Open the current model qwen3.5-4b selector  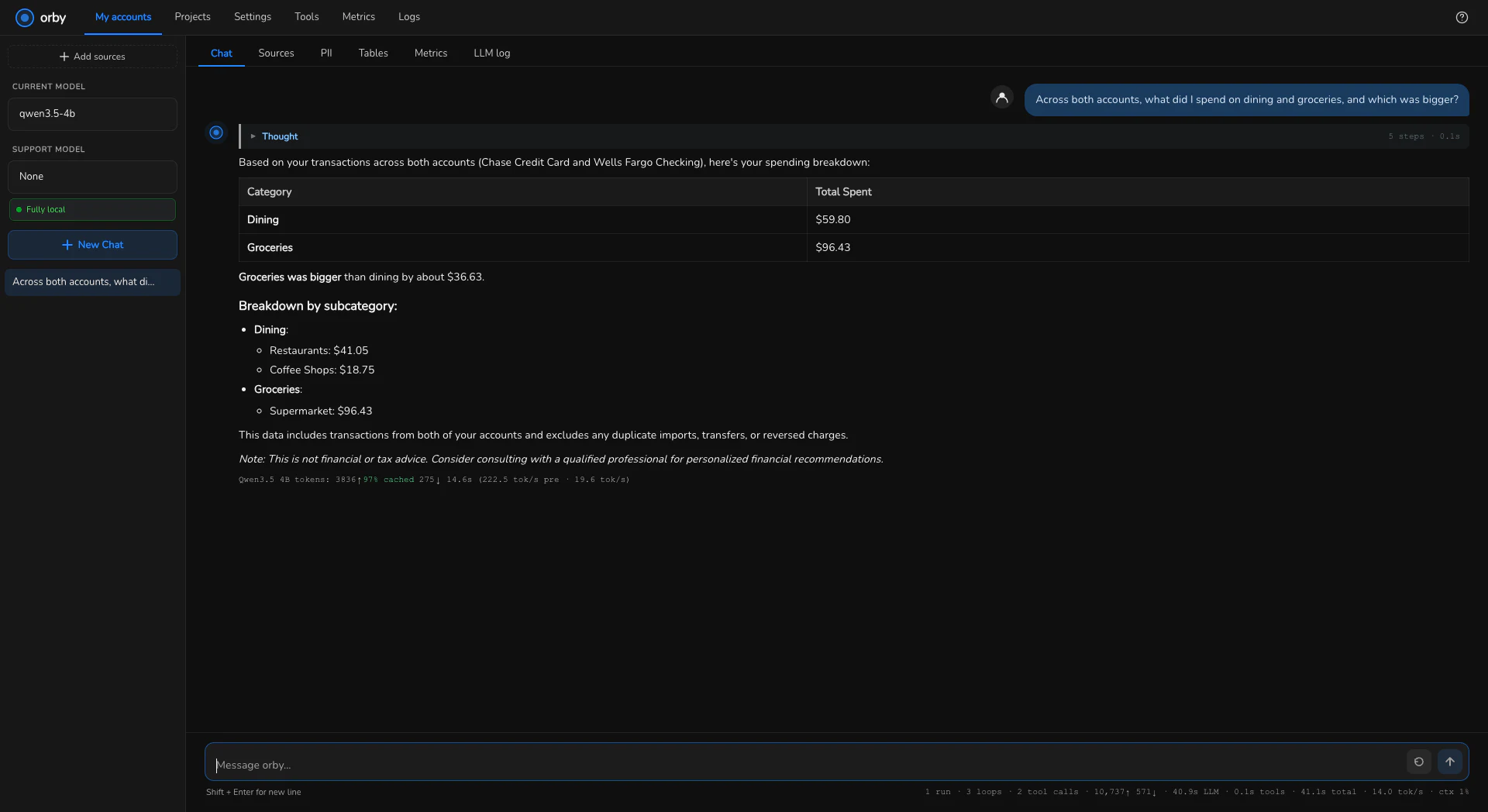[x=92, y=114]
